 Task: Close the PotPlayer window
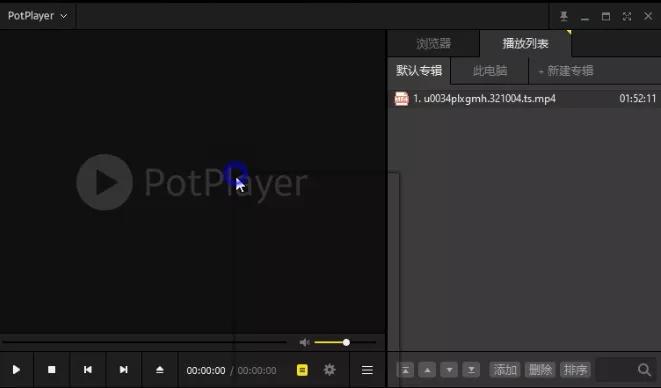(648, 16)
